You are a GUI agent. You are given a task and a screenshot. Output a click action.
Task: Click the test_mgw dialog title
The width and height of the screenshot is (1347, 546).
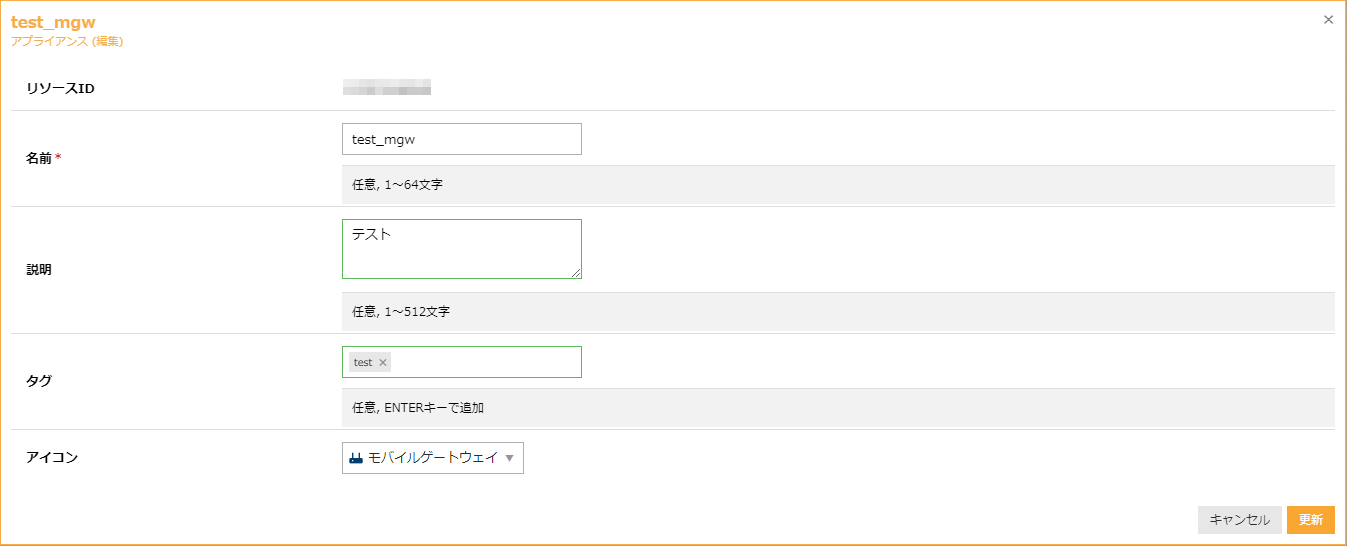tap(53, 23)
